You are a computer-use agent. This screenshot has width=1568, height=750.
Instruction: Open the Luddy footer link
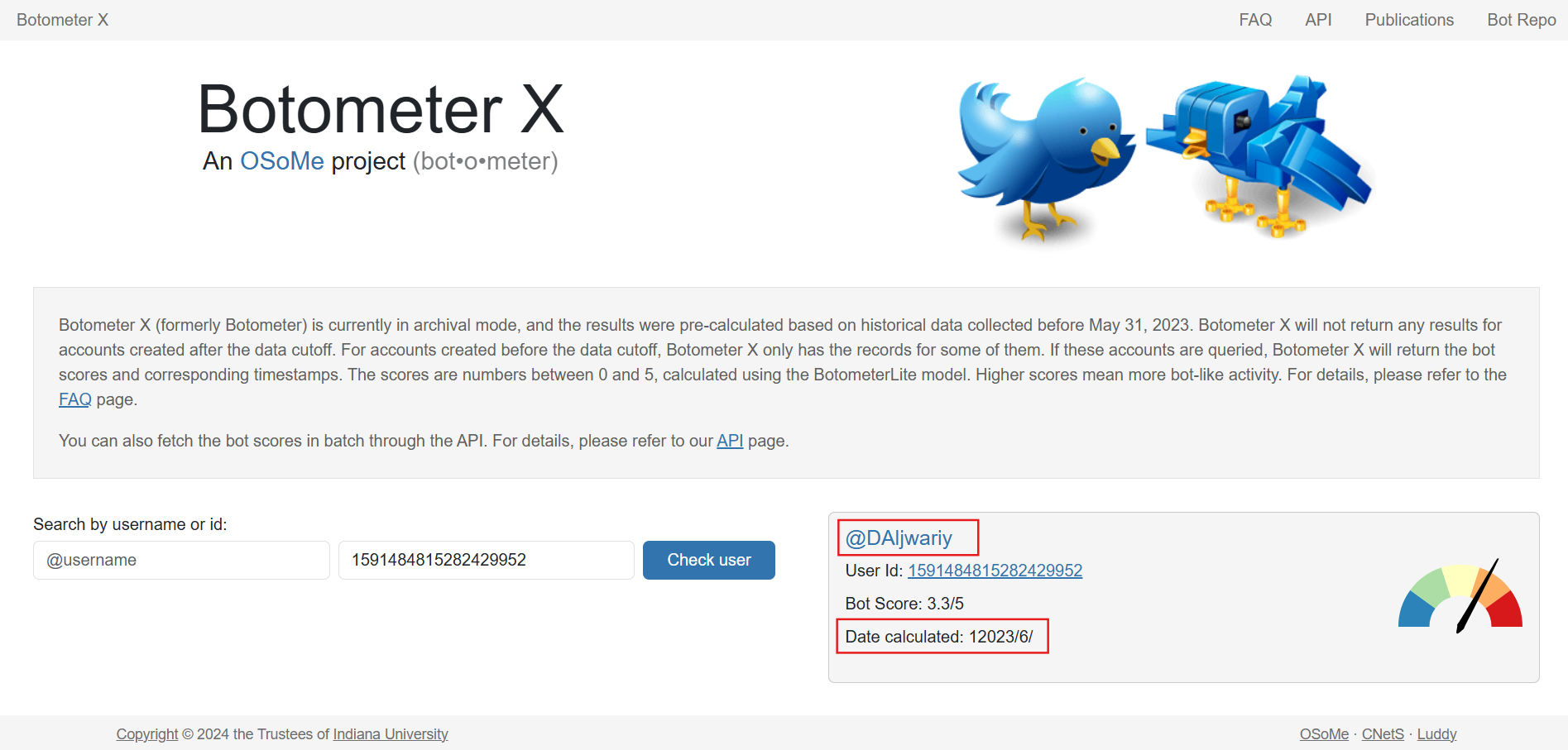pos(1436,734)
